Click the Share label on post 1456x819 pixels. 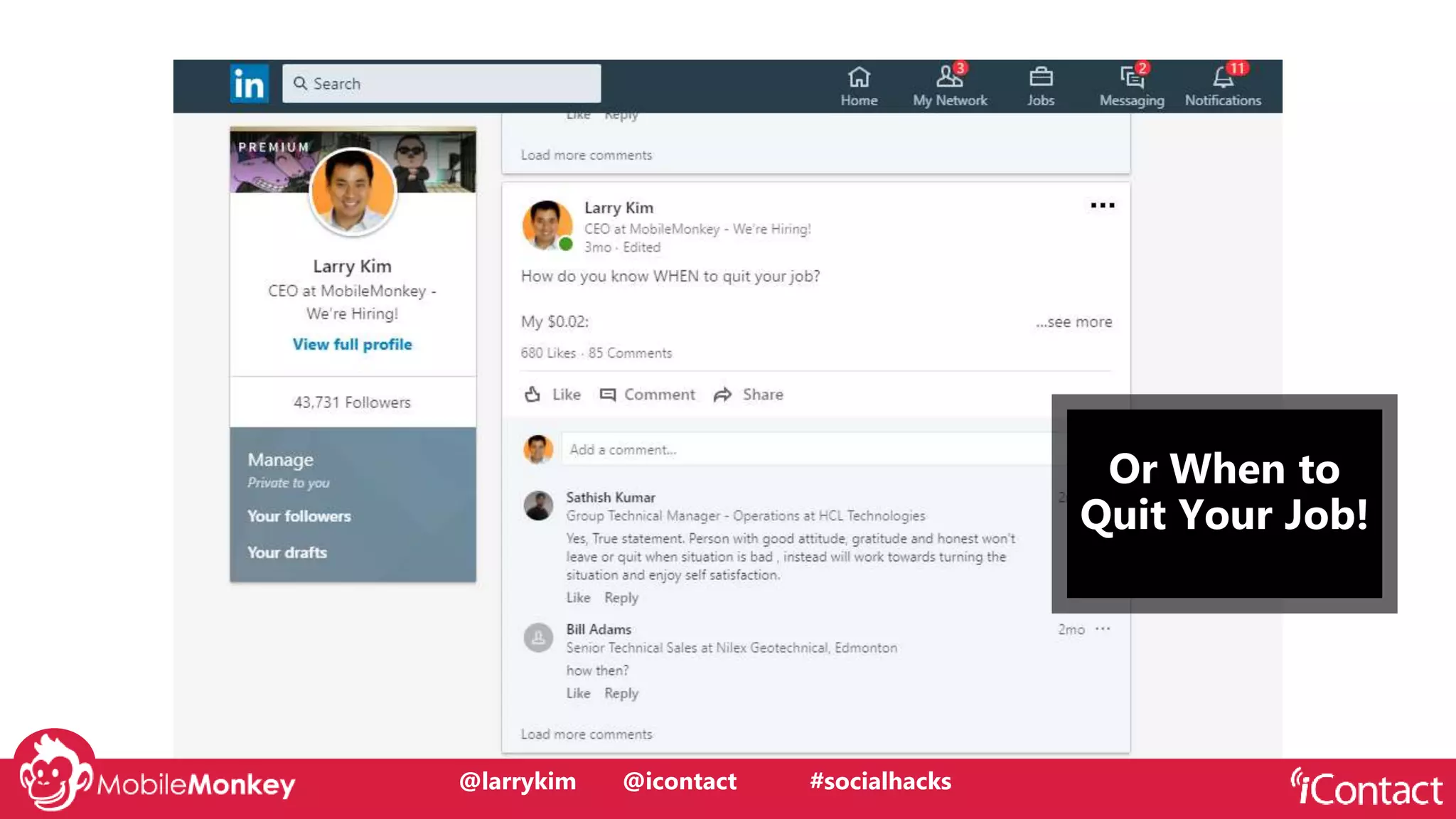click(x=763, y=395)
